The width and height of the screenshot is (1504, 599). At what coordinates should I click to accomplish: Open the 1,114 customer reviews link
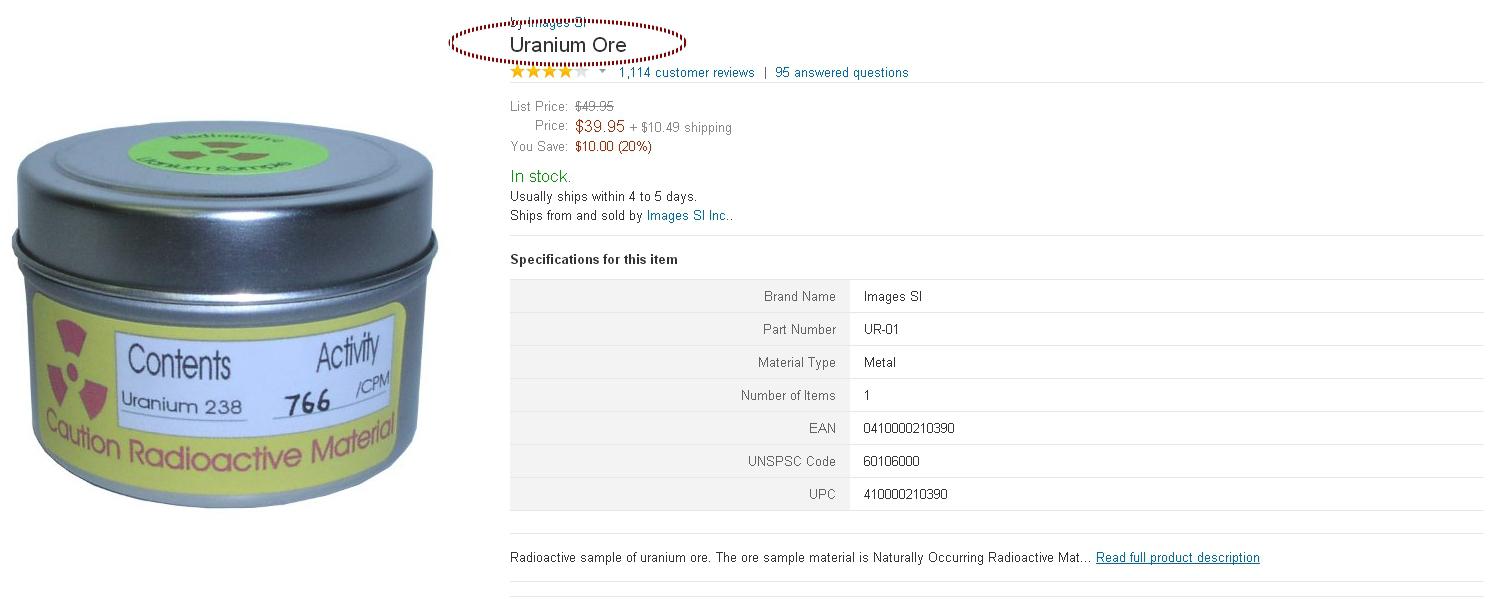click(x=686, y=72)
